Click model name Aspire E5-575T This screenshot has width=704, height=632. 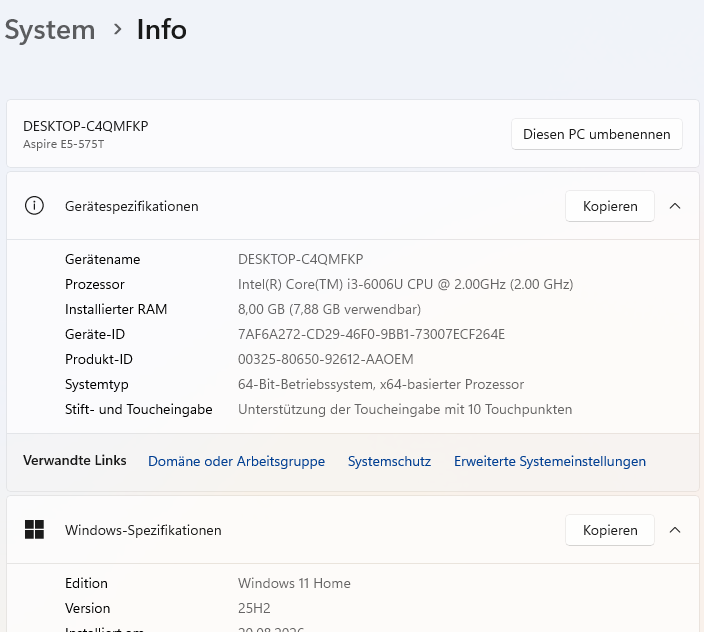click(x=63, y=144)
